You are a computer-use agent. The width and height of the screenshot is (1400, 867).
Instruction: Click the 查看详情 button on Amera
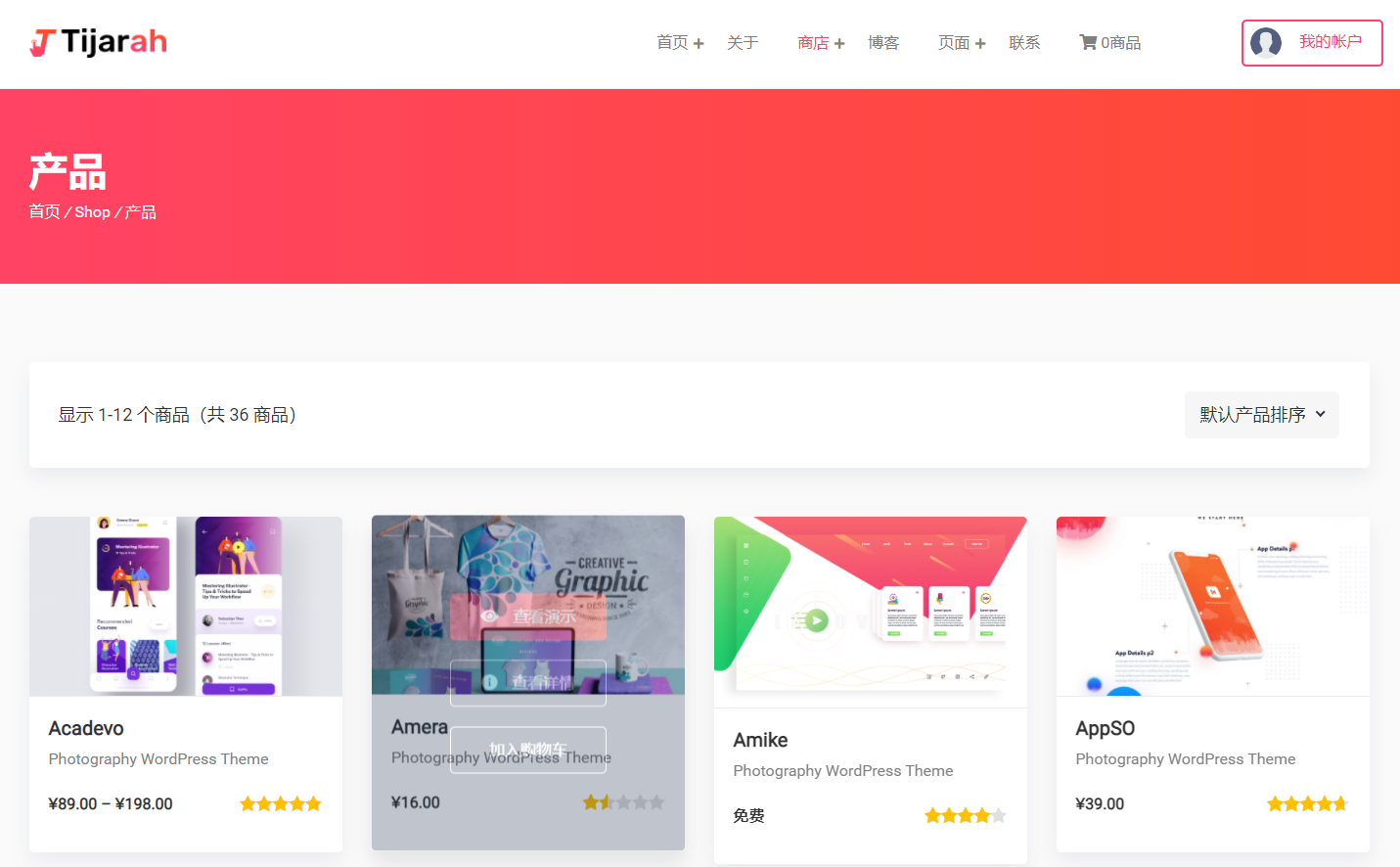click(528, 682)
